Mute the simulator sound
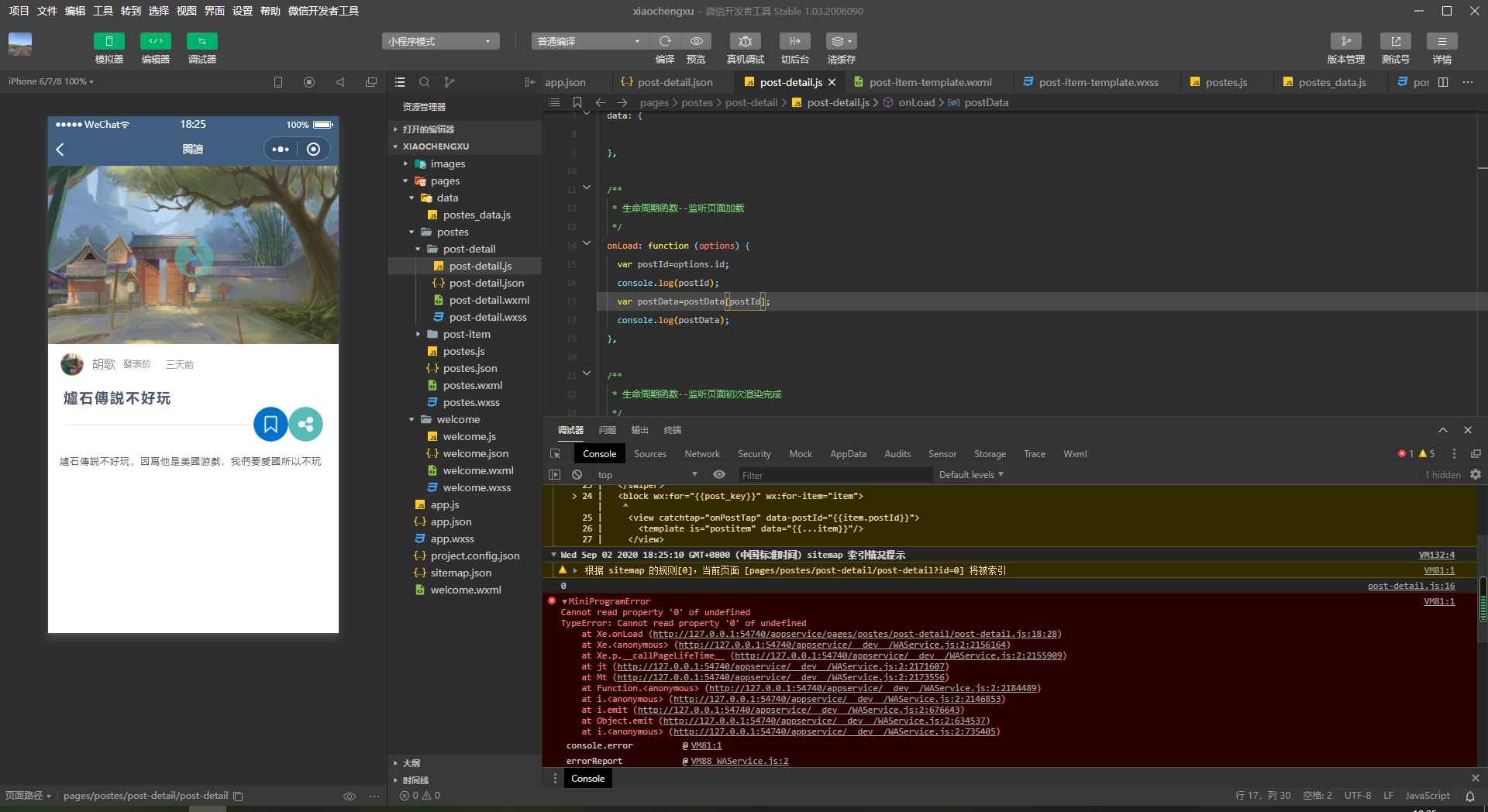This screenshot has height=812, width=1488. click(340, 82)
